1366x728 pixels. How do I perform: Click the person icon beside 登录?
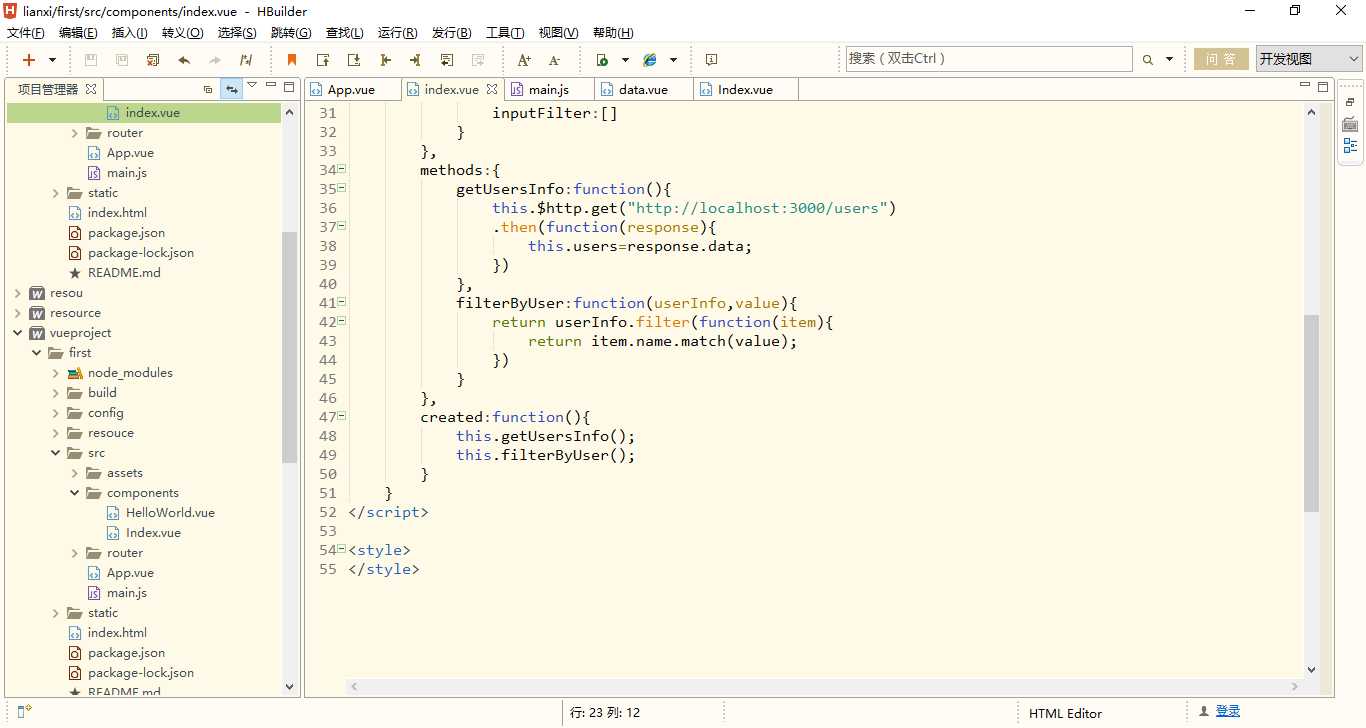[1203, 712]
